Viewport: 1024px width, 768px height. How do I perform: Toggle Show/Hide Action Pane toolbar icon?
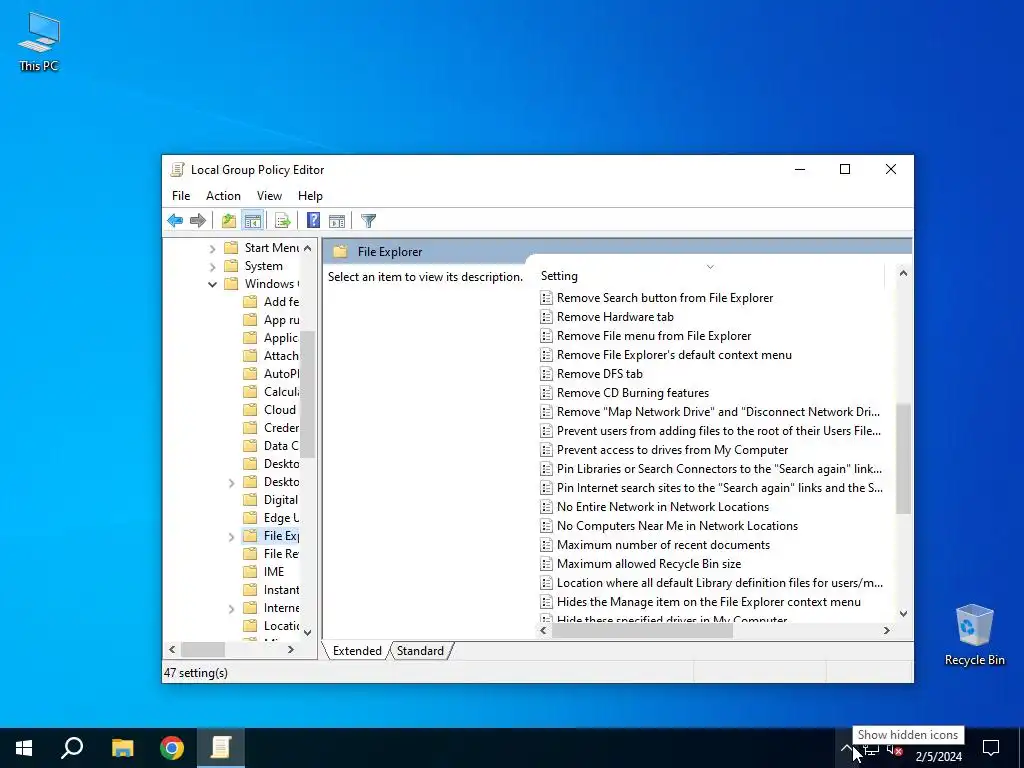click(337, 221)
